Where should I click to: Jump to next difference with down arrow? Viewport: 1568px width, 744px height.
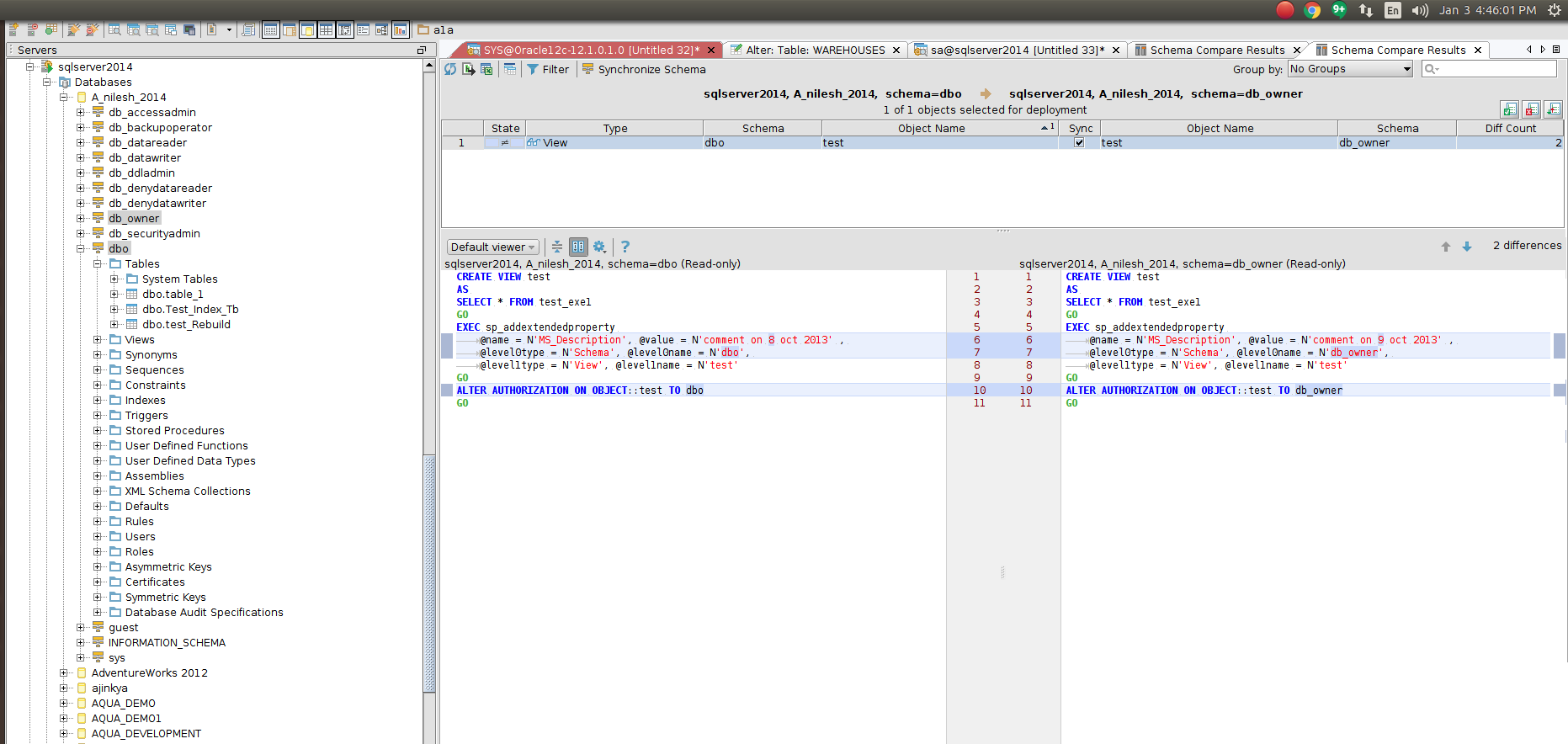pyautogui.click(x=1467, y=247)
